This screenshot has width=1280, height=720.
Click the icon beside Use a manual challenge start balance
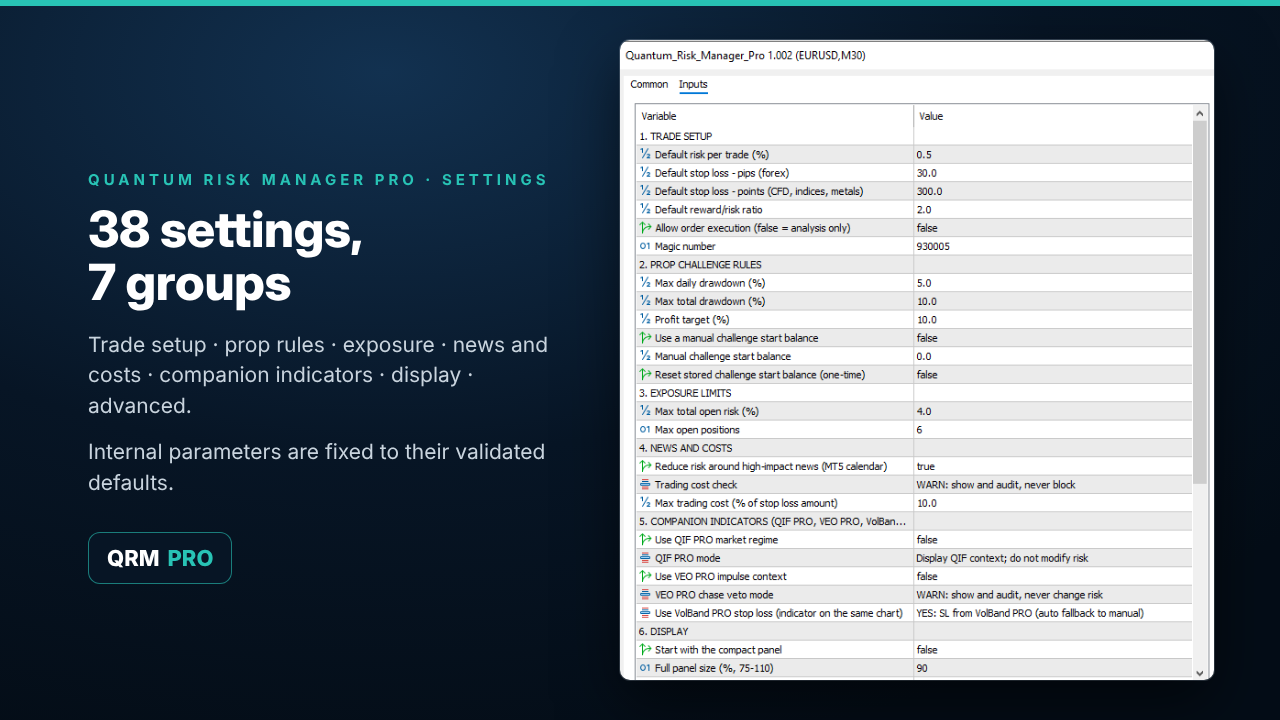645,338
